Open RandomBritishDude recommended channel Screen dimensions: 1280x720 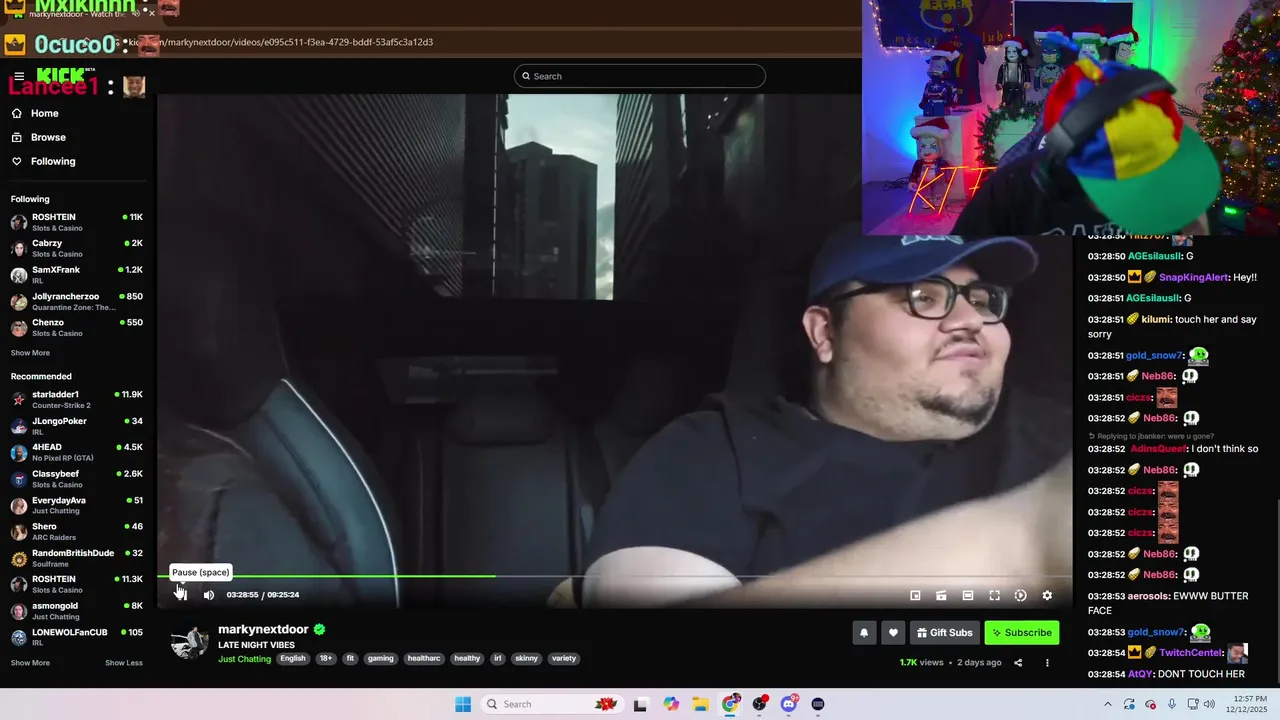77,558
